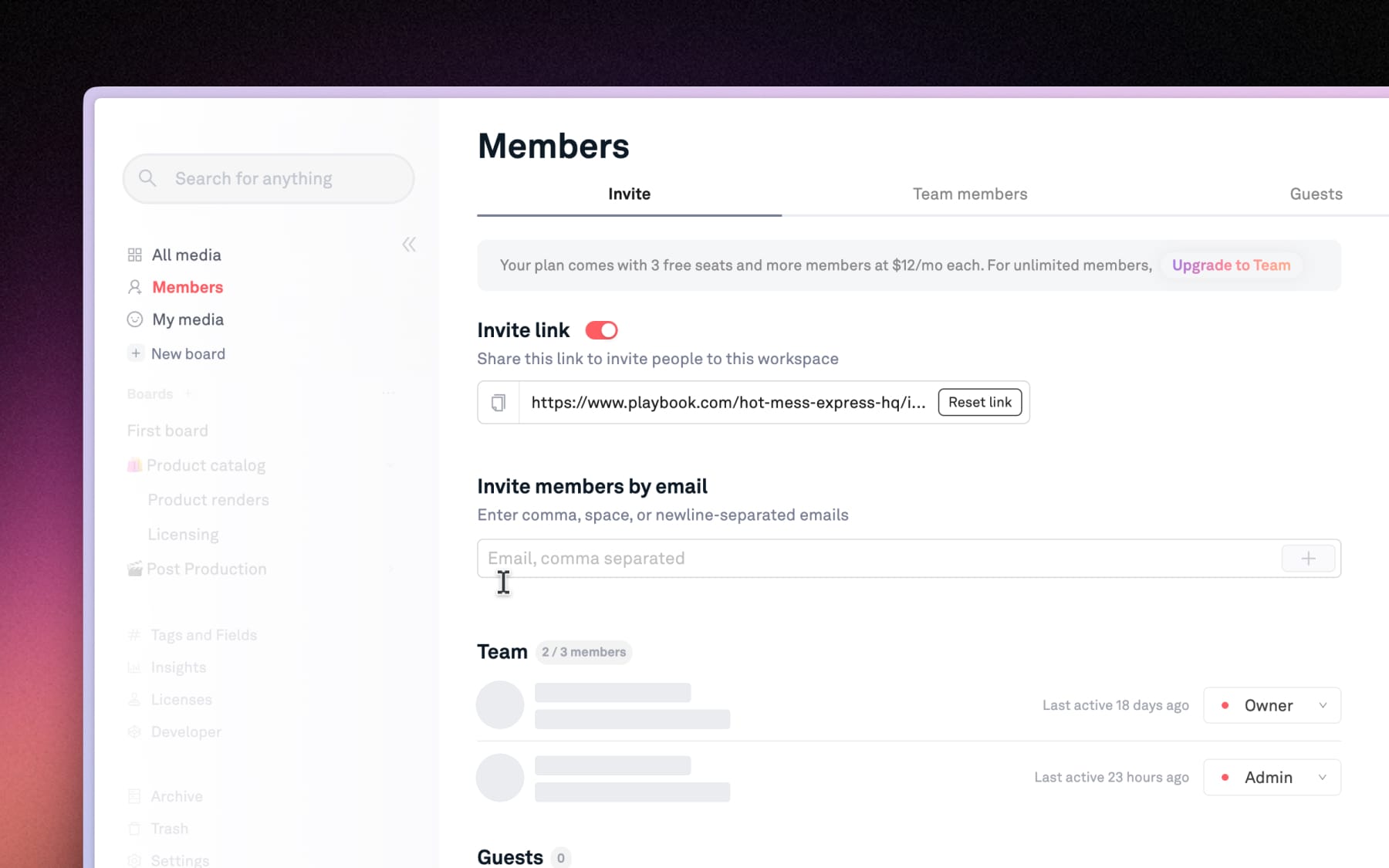Click the Product catalog board icon
1389x868 pixels.
pos(134,465)
